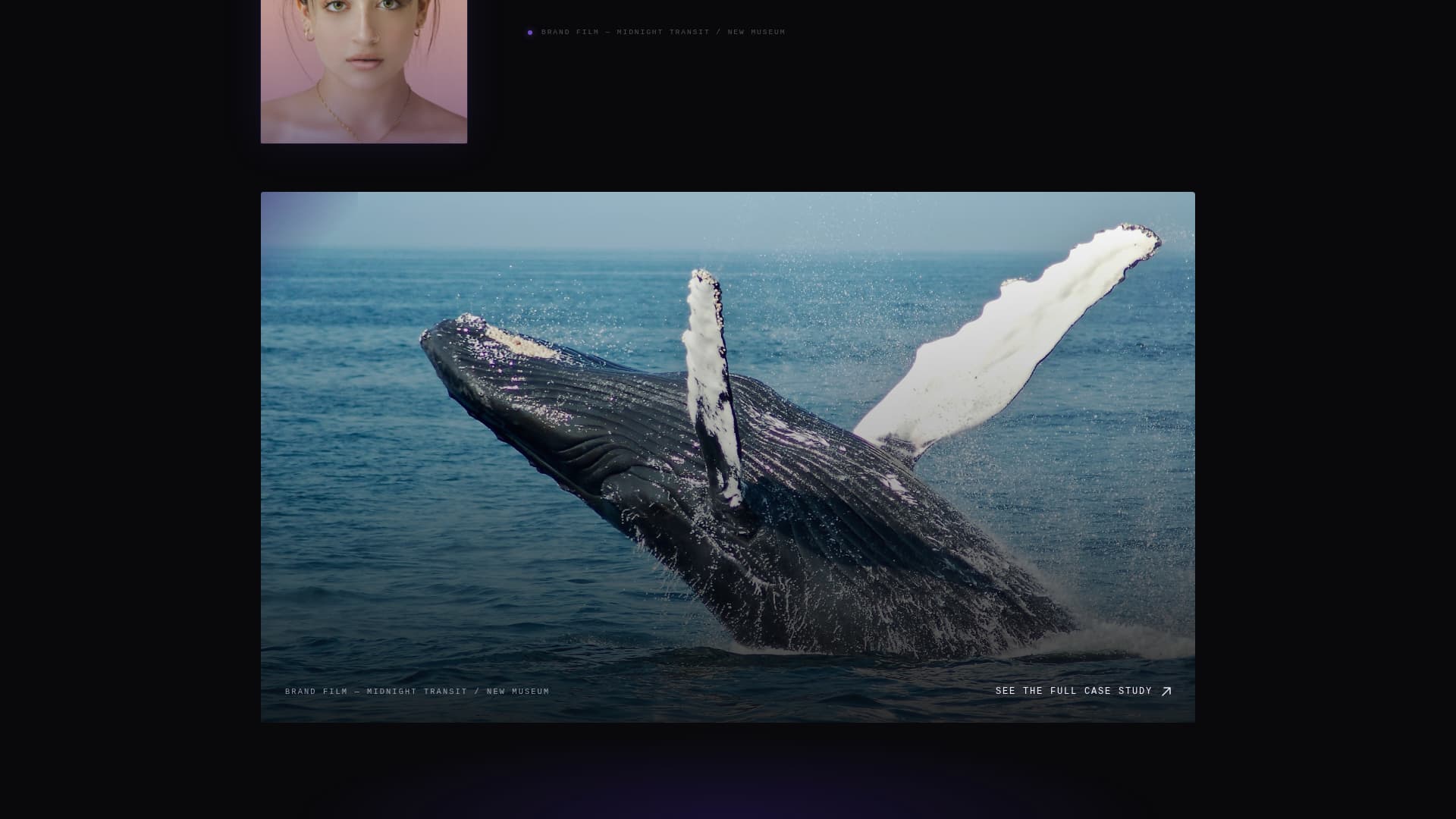The height and width of the screenshot is (819, 1456).
Task: Activate the full case study call-to-action
Action: coord(1075,691)
